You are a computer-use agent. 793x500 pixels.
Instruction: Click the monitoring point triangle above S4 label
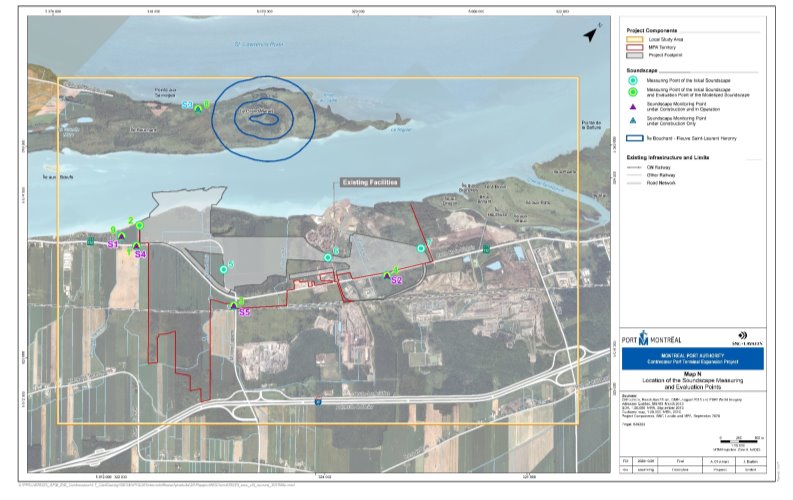tap(136, 246)
